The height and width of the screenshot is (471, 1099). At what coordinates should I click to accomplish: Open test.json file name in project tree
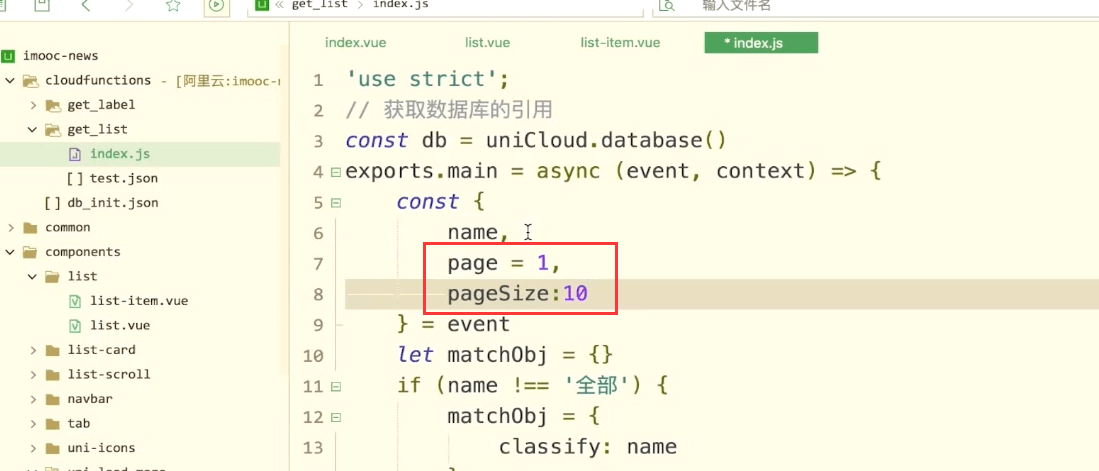point(123,179)
